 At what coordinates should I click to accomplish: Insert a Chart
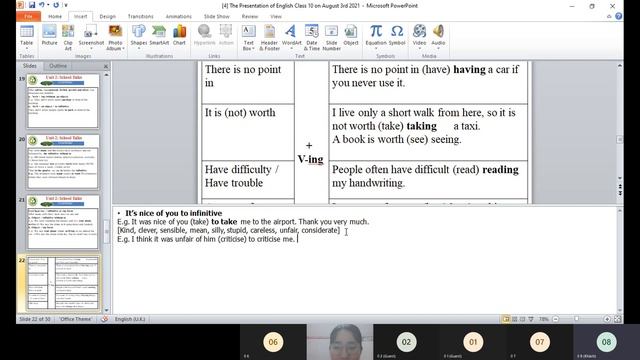tap(179, 36)
